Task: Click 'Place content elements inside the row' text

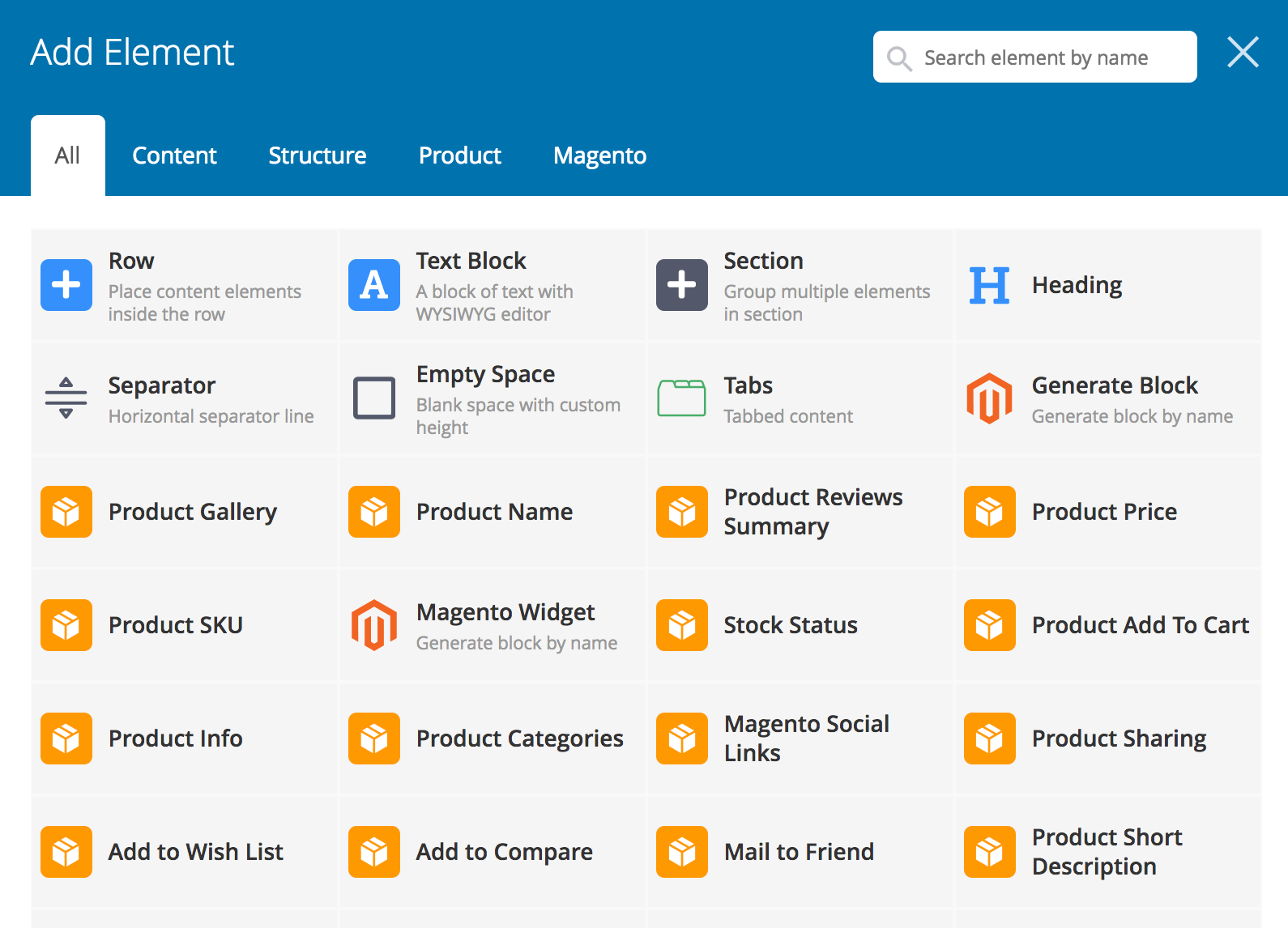Action: pos(205,303)
